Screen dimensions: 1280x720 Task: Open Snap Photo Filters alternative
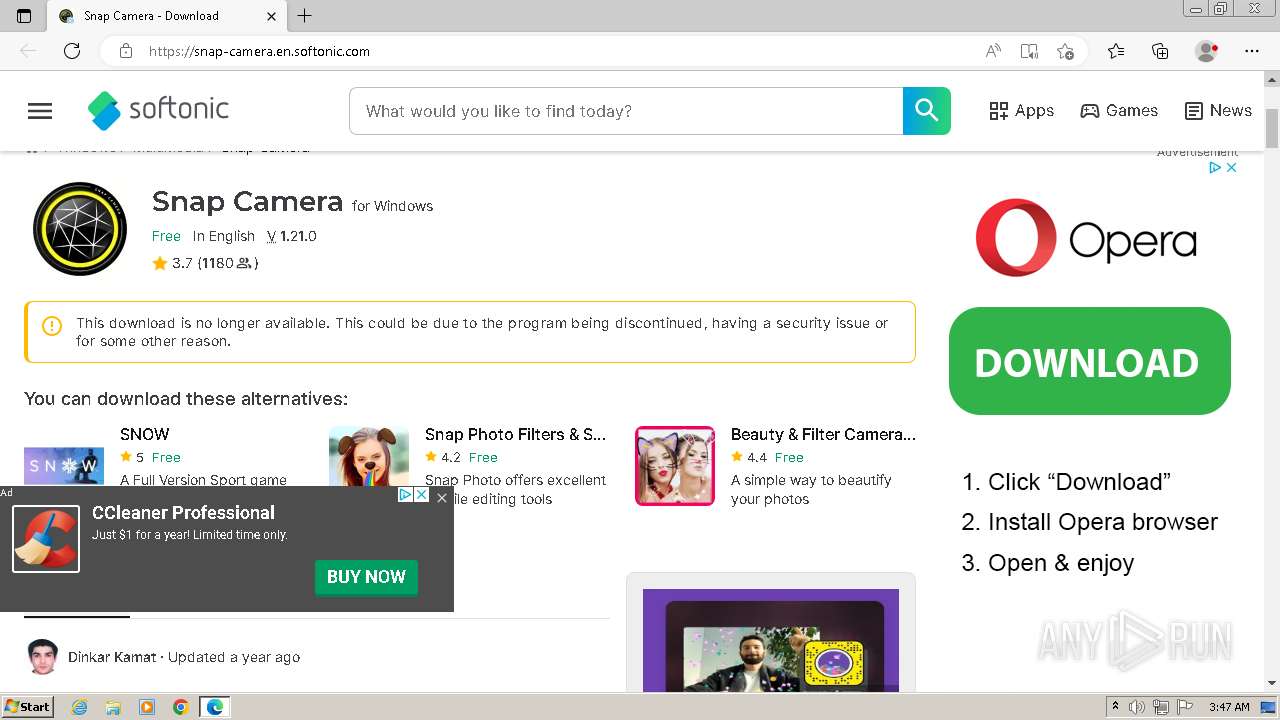coord(515,434)
